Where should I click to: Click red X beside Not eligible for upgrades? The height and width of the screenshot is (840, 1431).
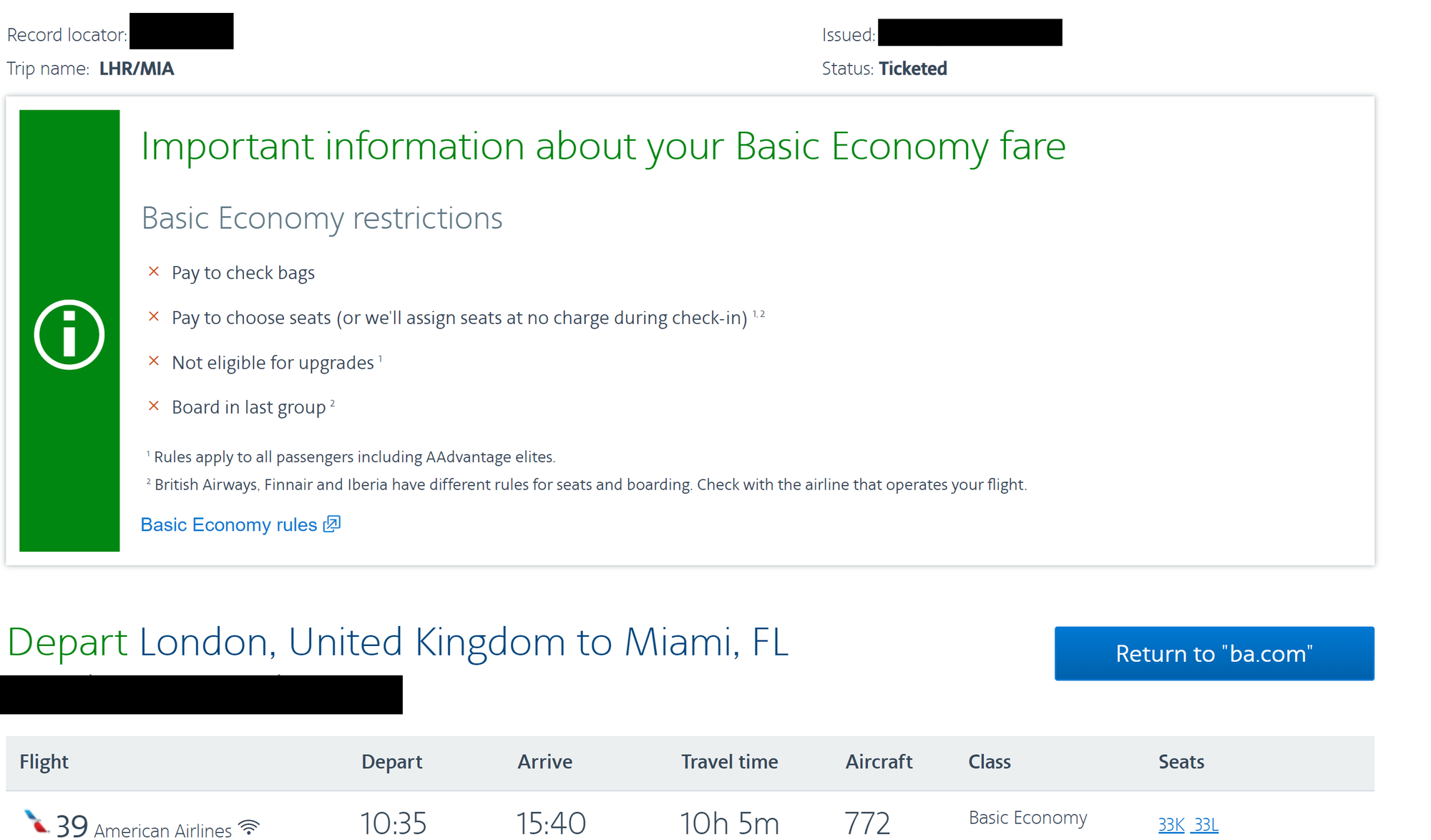153,361
